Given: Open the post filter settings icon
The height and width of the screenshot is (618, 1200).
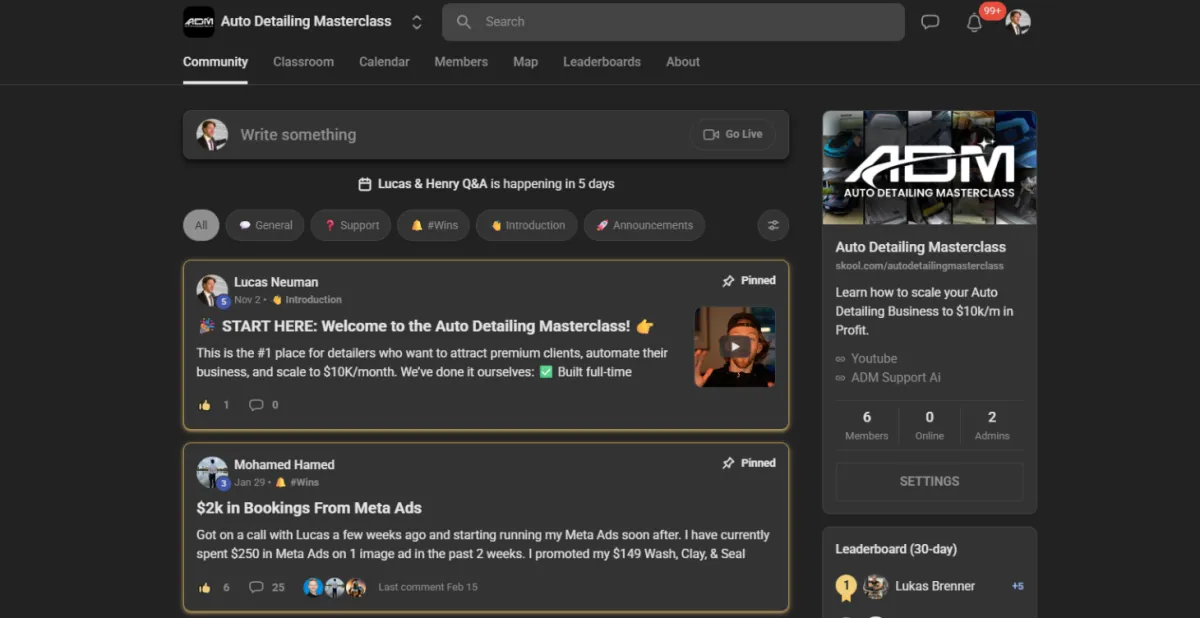Looking at the screenshot, I should [x=773, y=225].
